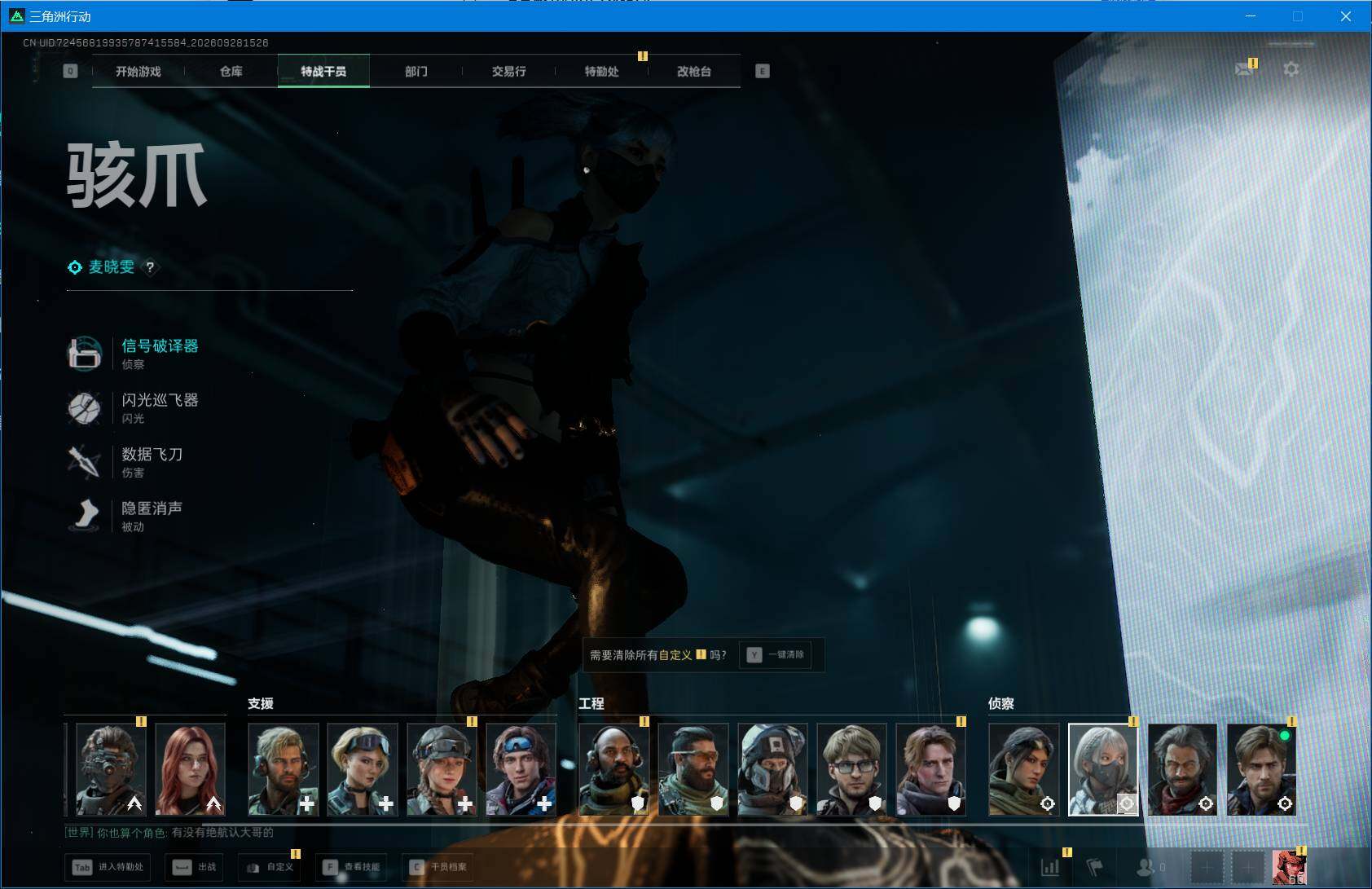Select the 数据飞刀 skill icon

[x=84, y=461]
